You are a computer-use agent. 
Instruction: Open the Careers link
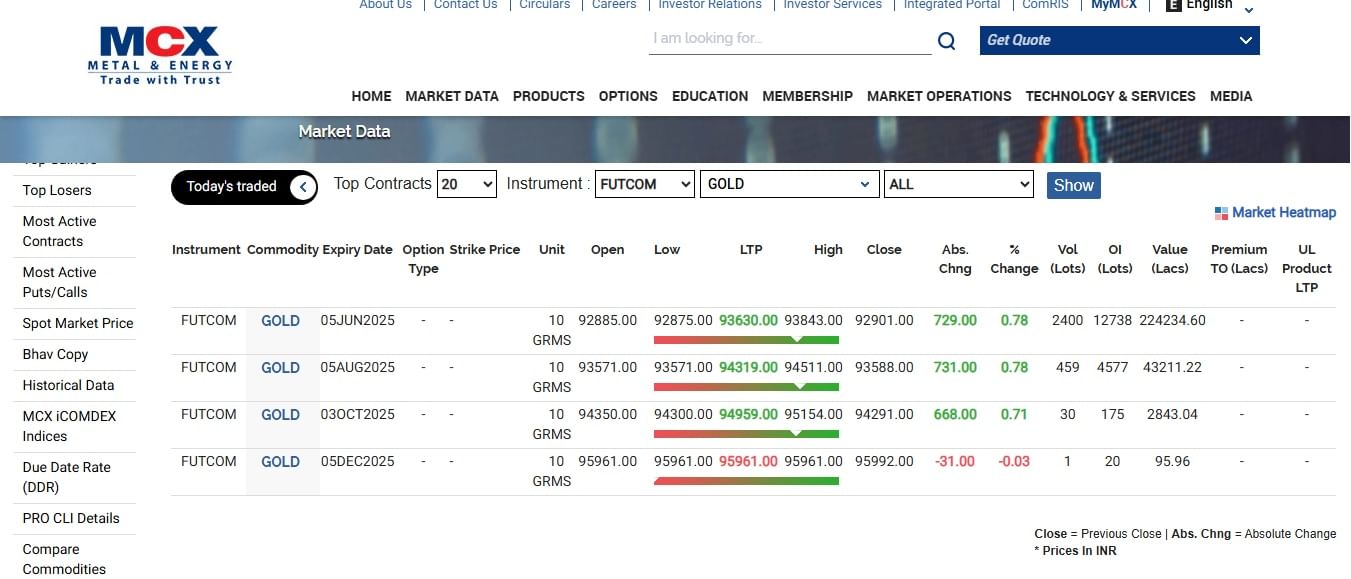(614, 5)
